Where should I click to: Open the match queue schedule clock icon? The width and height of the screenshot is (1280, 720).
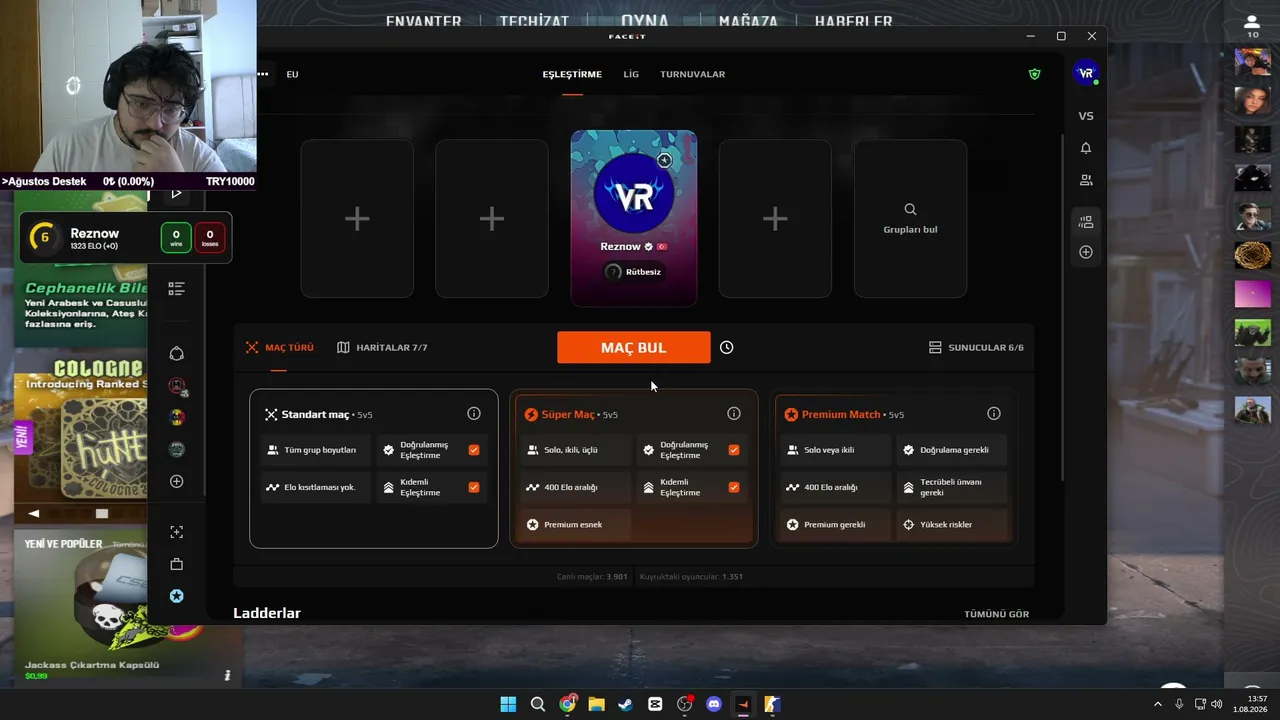(x=727, y=347)
